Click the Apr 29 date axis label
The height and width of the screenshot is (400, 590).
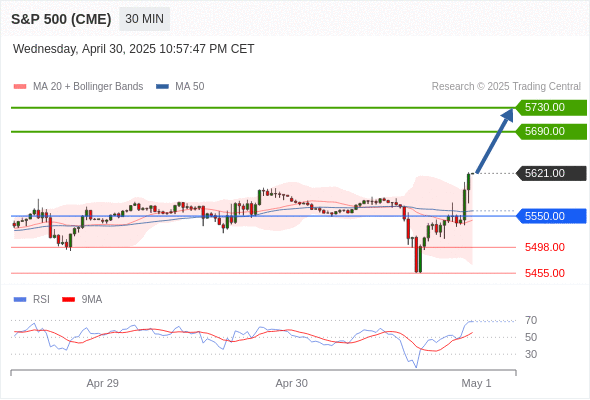tap(103, 383)
